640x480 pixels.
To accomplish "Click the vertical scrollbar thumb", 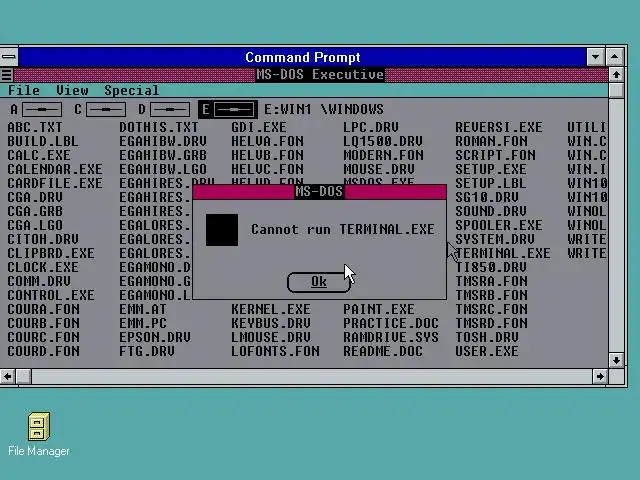I will pyautogui.click(x=616, y=90).
